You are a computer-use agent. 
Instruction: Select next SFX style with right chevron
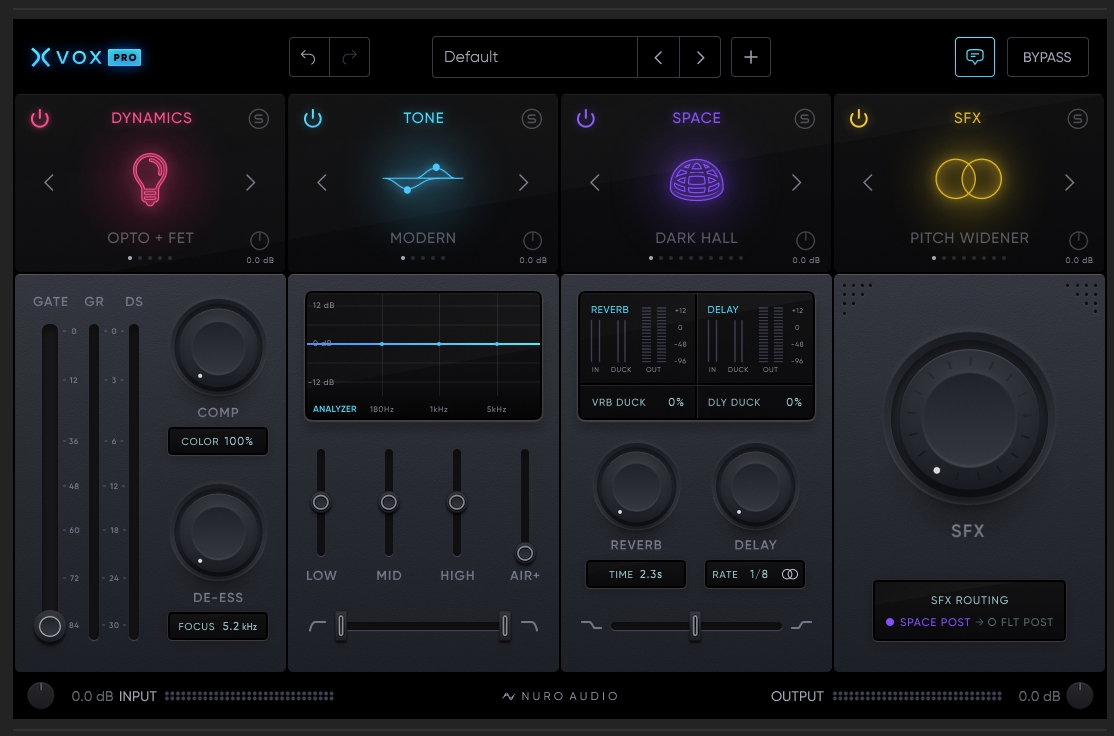click(1069, 183)
